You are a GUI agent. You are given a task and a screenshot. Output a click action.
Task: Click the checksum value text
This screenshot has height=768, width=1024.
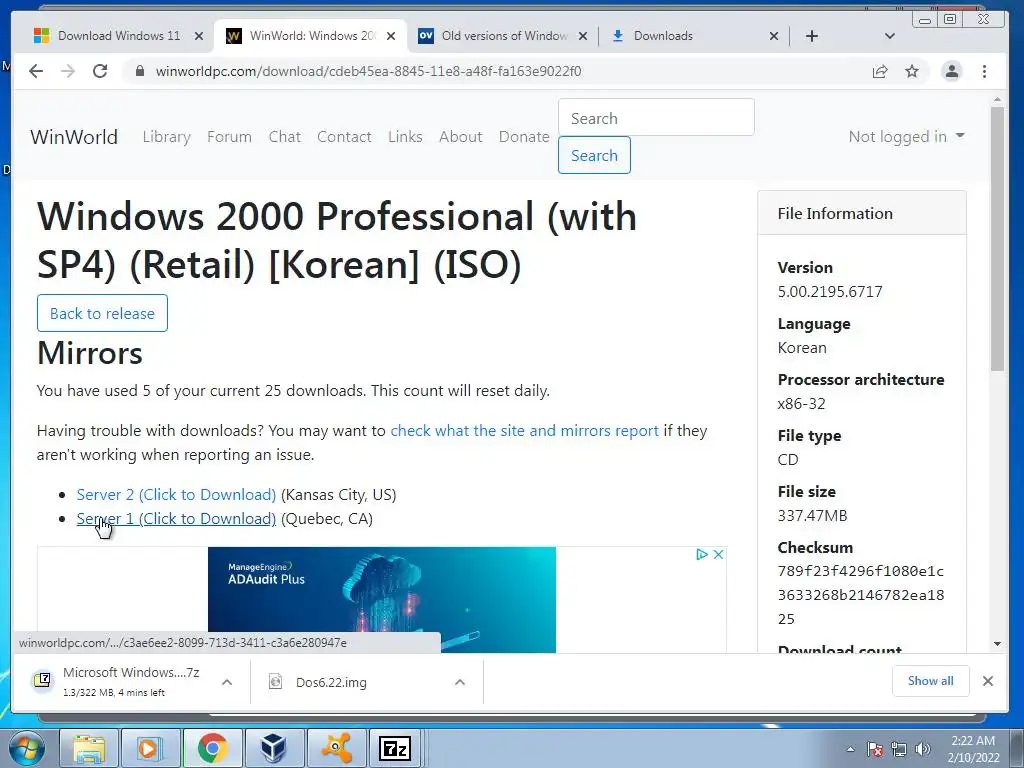coord(861,595)
